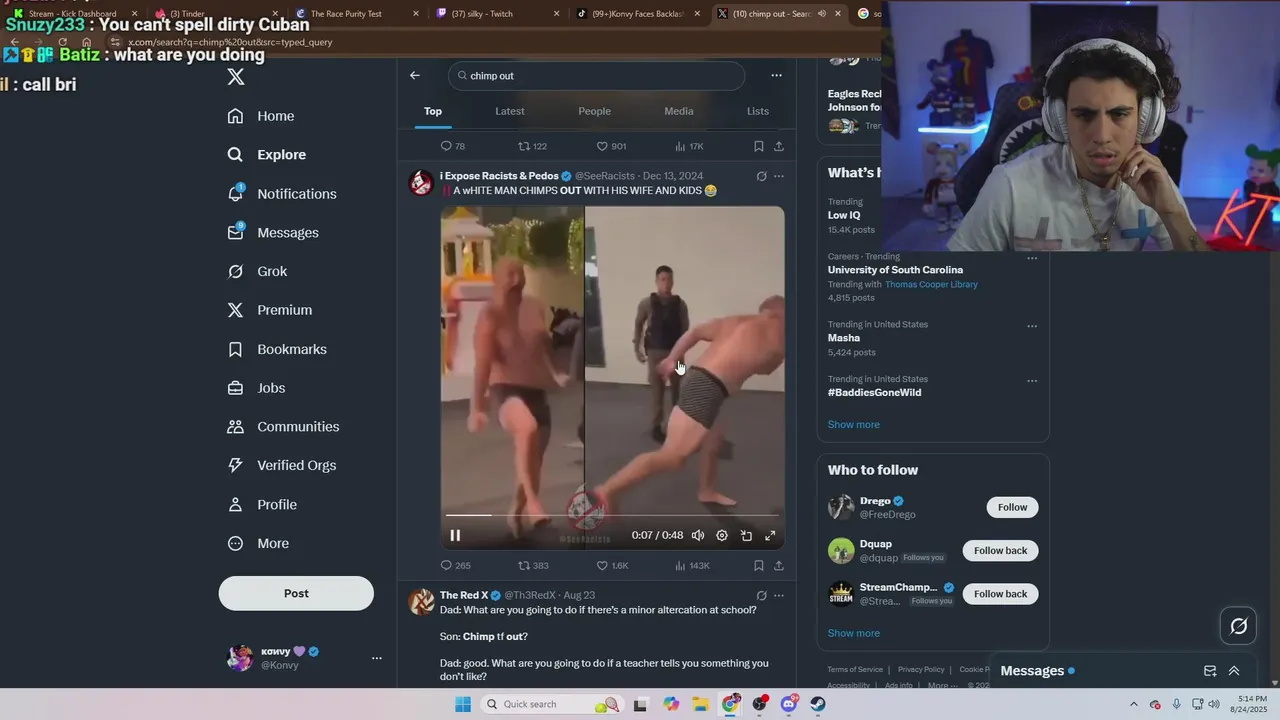
Task: Follow back StreamChamp
Action: [1000, 594]
